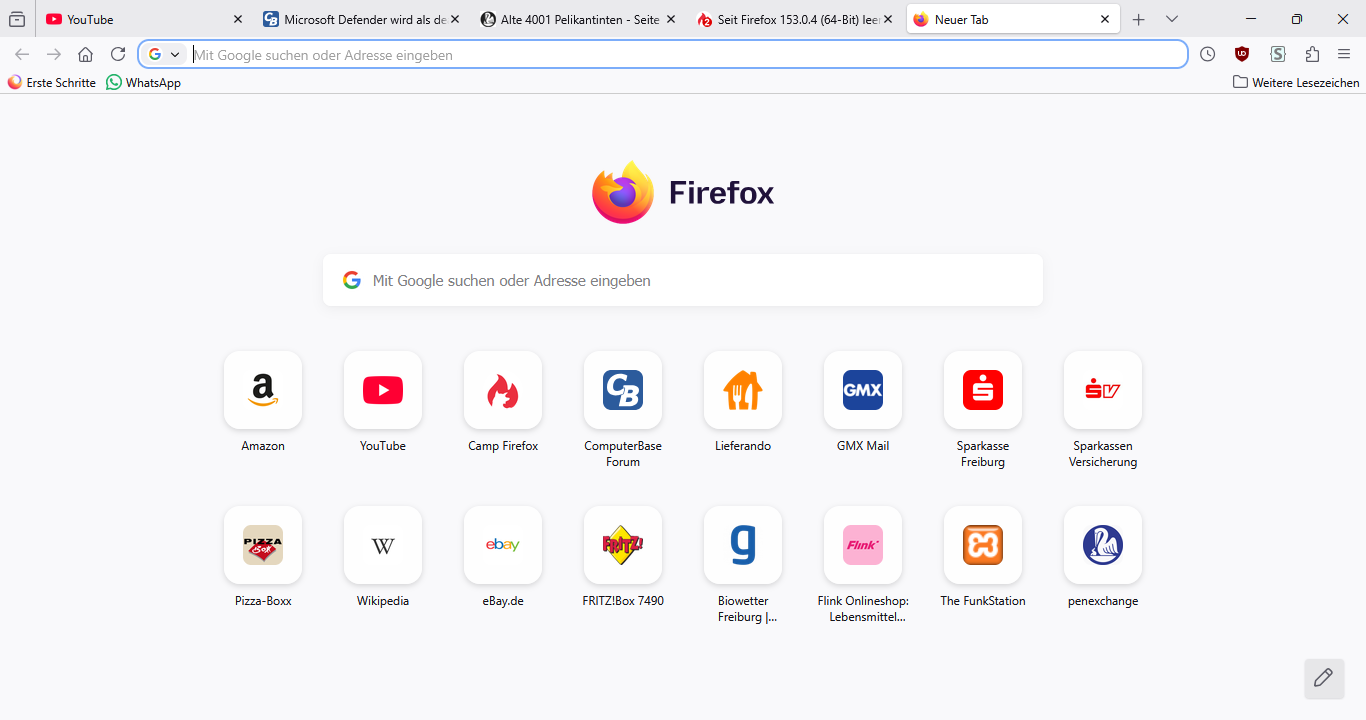1366x720 pixels.
Task: Open the Sparkasse Freiburg shortcut
Action: tap(983, 390)
